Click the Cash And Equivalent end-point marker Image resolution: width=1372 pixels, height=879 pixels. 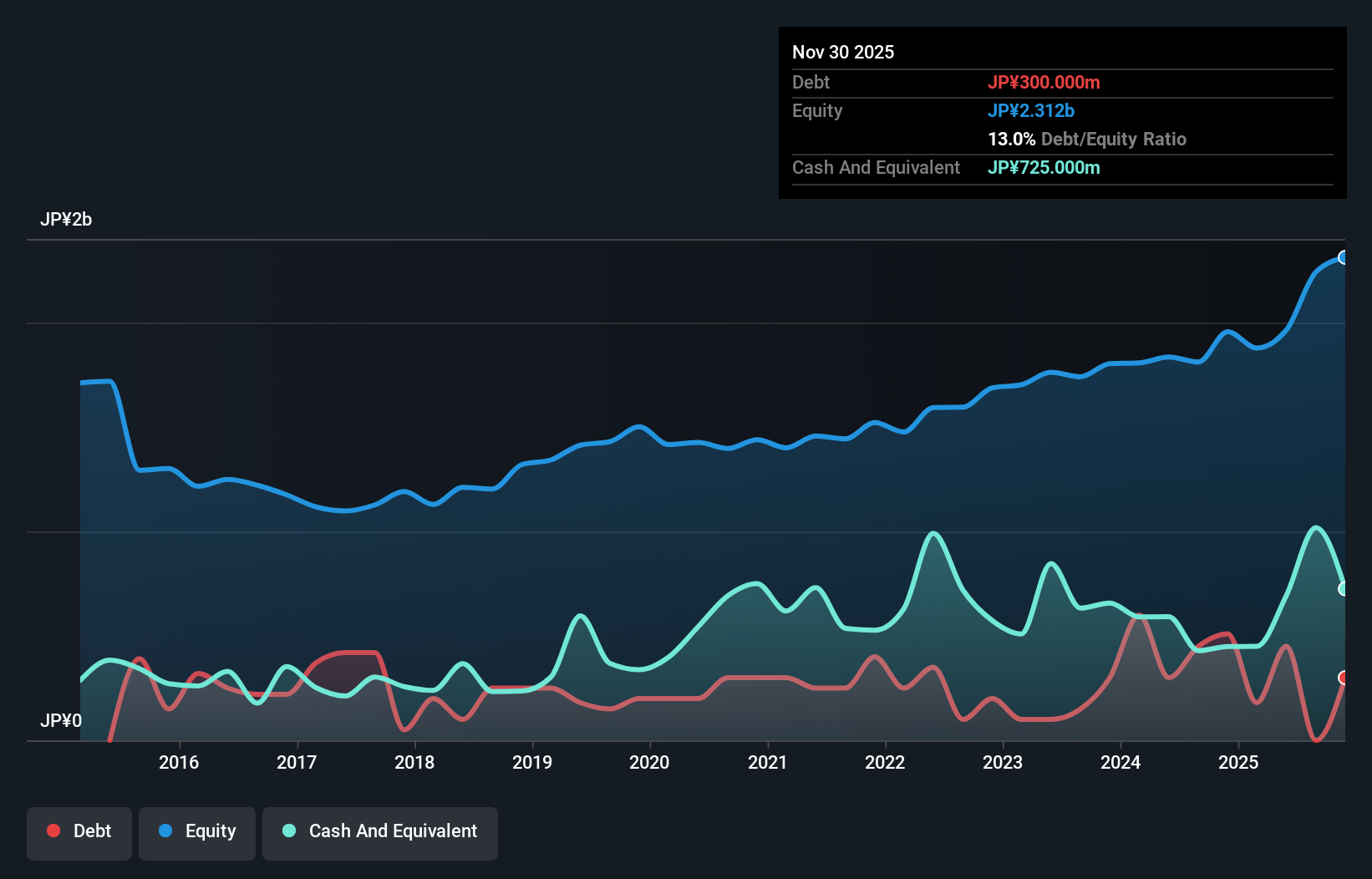[x=1344, y=589]
